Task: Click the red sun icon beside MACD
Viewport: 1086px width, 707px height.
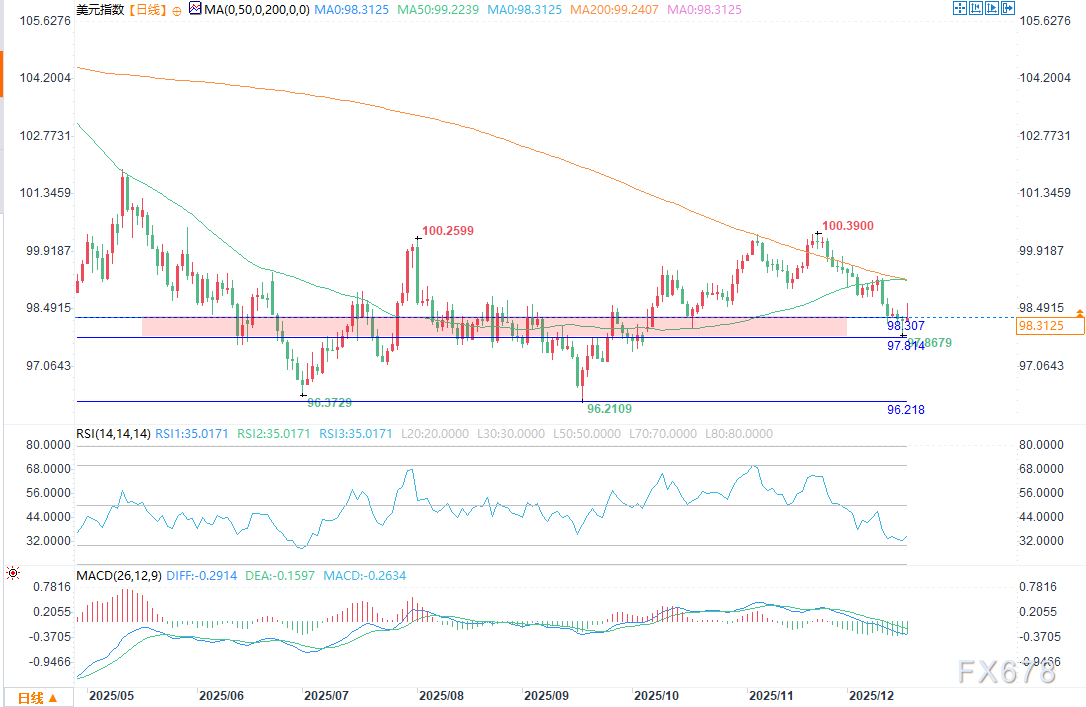Action: [x=13, y=574]
